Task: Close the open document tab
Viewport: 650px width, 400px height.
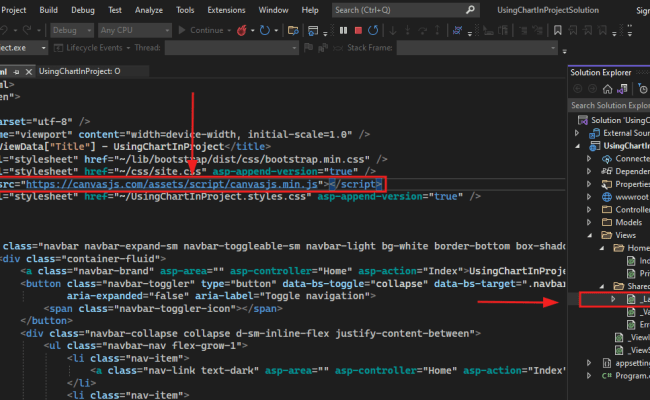Action: pyautogui.click(x=29, y=72)
